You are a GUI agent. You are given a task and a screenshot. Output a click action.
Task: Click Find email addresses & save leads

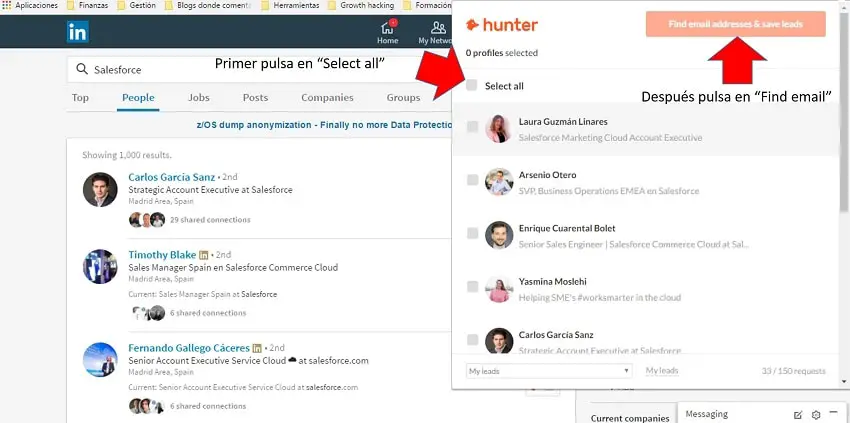tap(736, 24)
